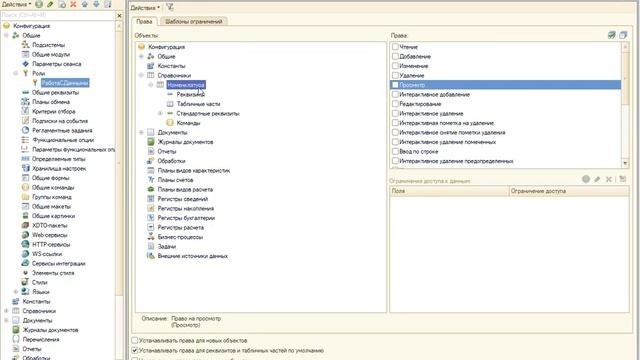Select Регламентные задания in the left tree
The height and width of the screenshot is (360, 640).
(62, 131)
